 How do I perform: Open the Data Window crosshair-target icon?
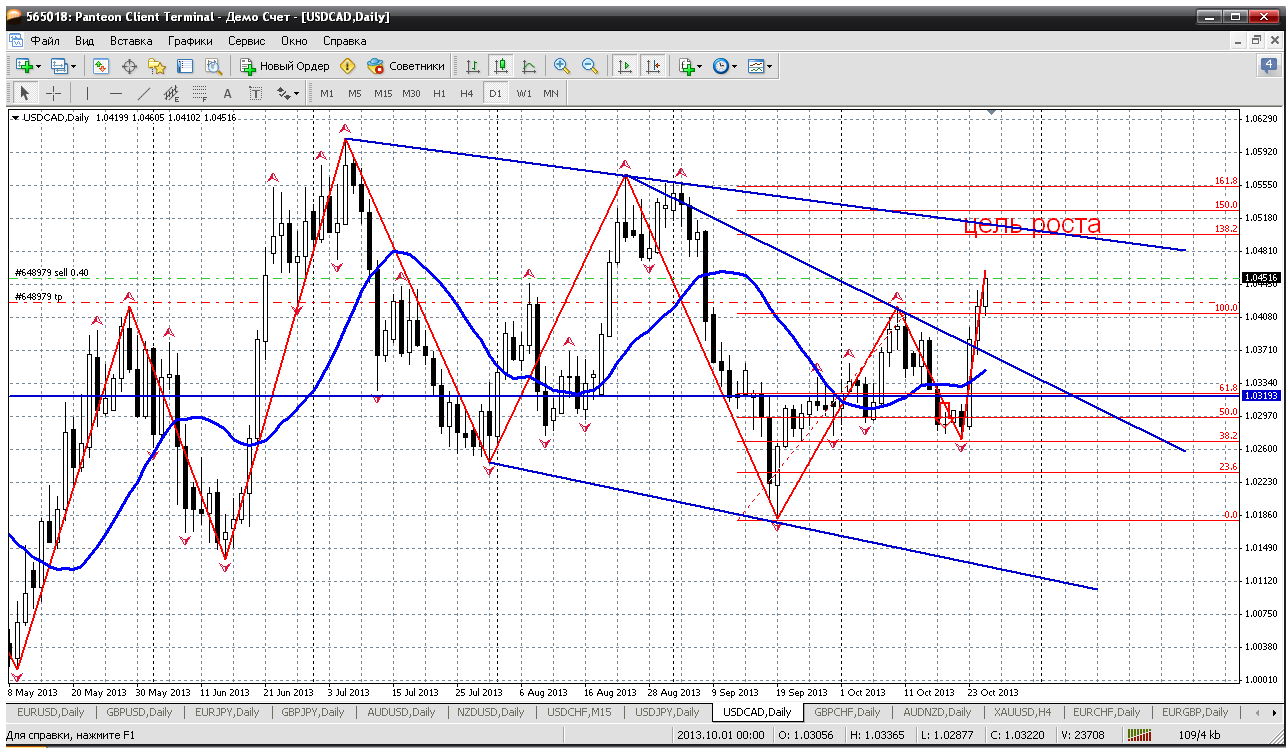click(x=129, y=66)
